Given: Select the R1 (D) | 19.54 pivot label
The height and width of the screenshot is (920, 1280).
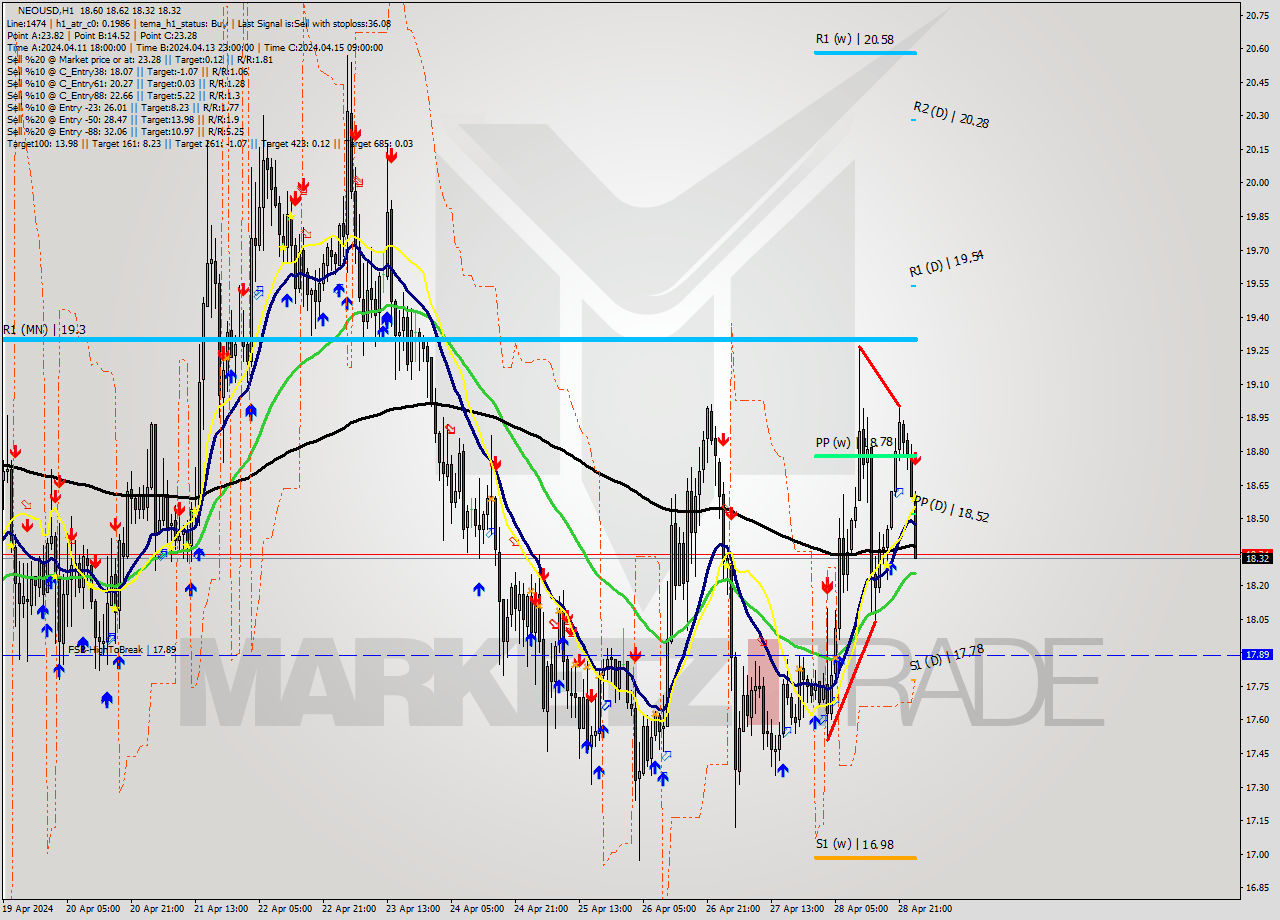Looking at the screenshot, I should point(946,264).
